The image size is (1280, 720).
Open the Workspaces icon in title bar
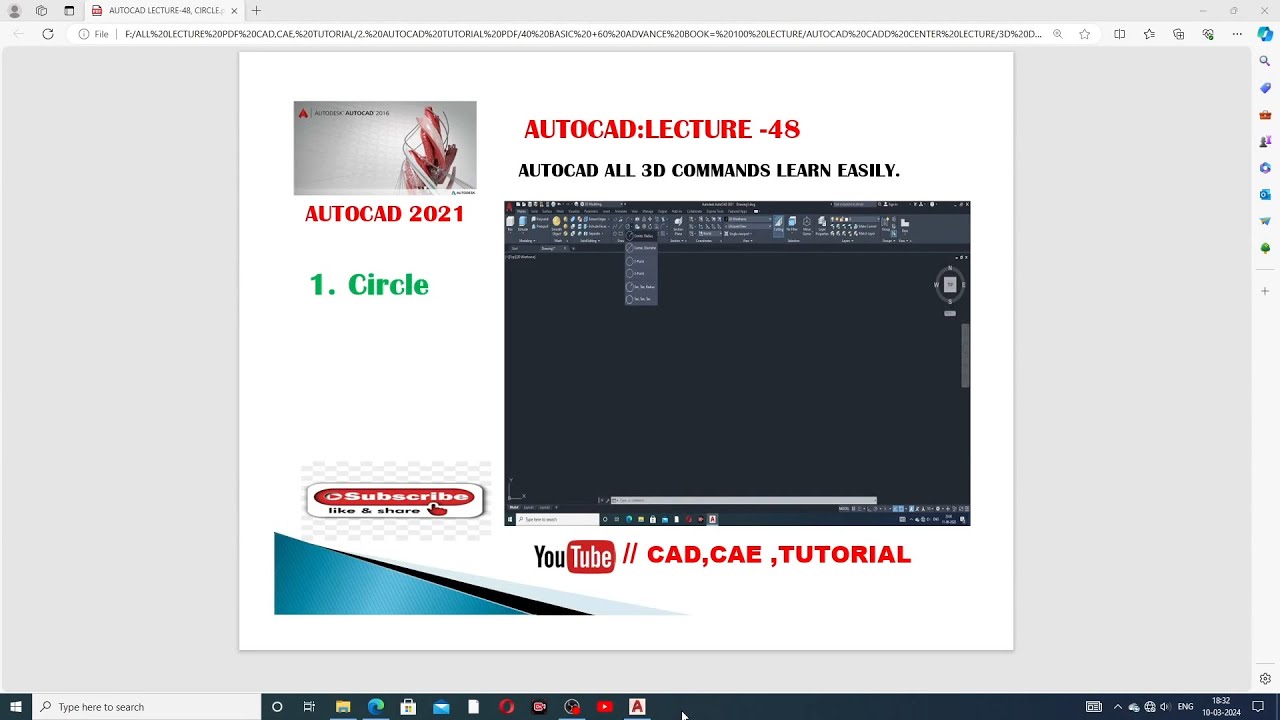click(41, 10)
